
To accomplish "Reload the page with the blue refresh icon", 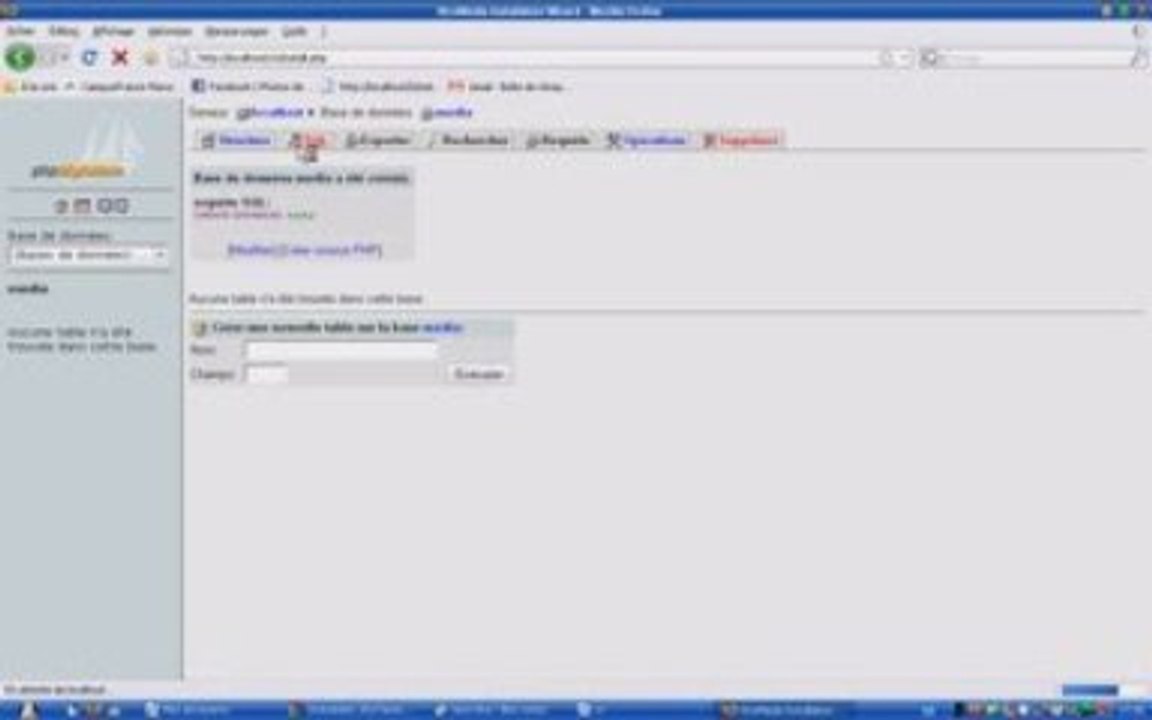I will (90, 57).
